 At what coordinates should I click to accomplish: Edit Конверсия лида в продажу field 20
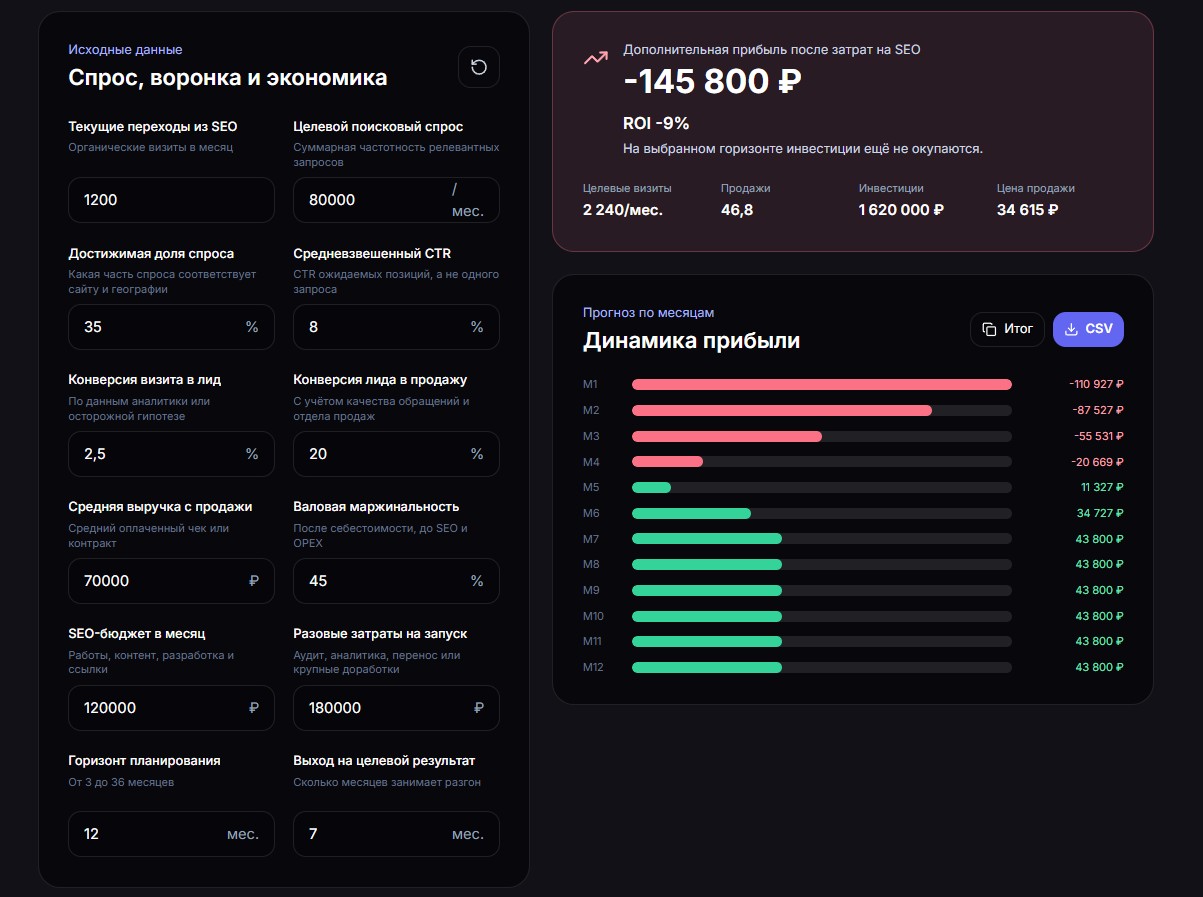point(396,454)
